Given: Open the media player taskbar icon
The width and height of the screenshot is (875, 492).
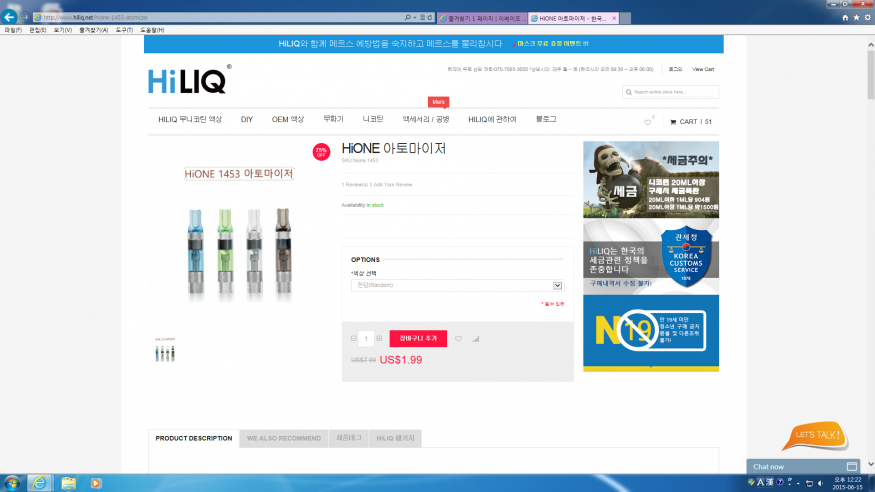Looking at the screenshot, I should pyautogui.click(x=95, y=483).
